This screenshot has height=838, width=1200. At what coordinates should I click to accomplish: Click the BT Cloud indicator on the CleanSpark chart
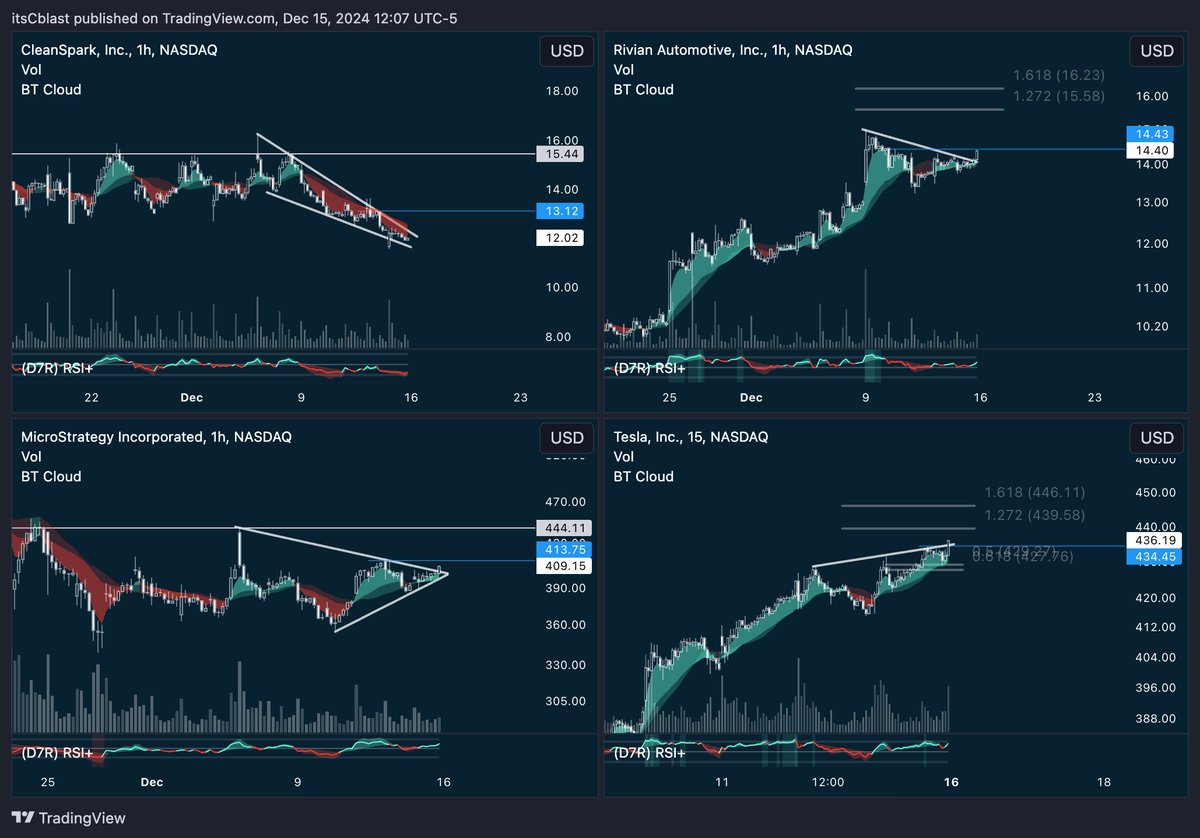tap(51, 89)
